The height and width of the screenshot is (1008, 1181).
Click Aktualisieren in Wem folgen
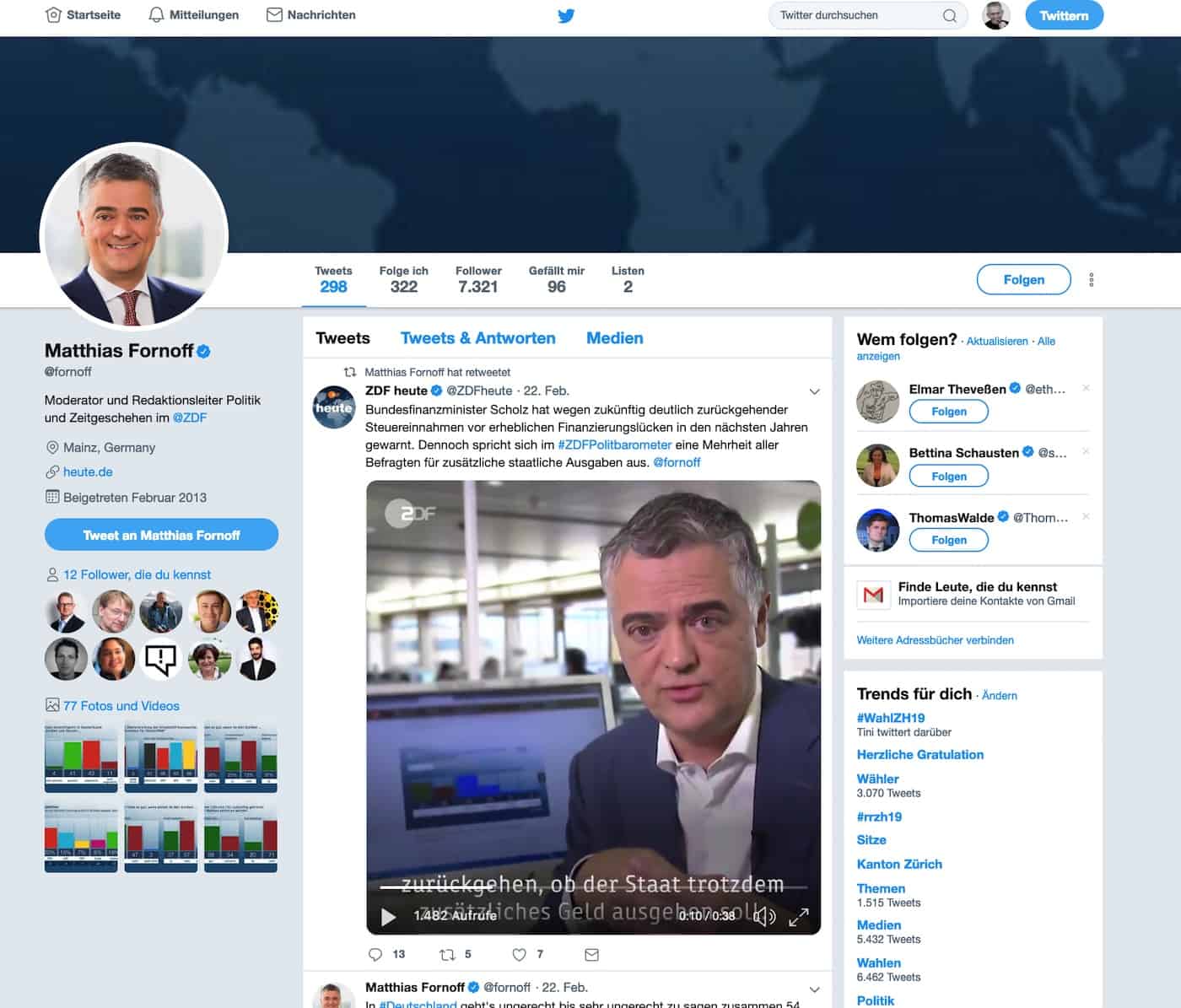click(x=997, y=342)
